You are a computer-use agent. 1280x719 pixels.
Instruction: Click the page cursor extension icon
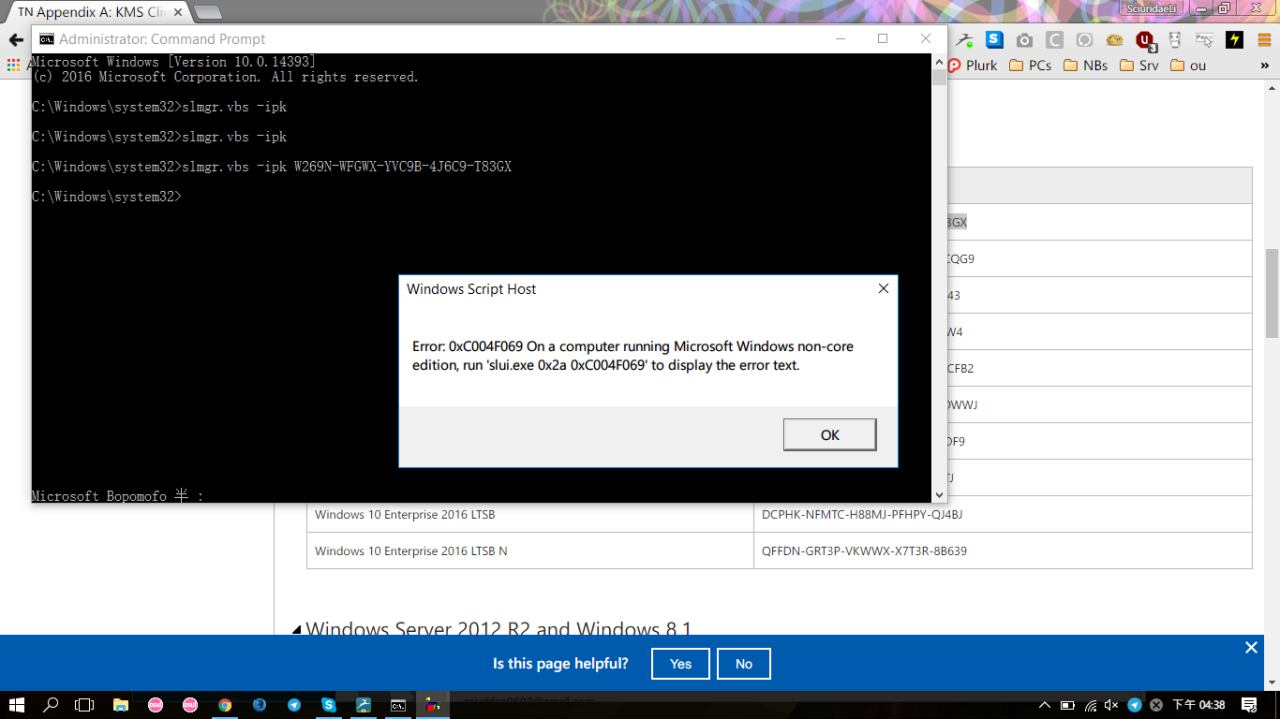1205,40
